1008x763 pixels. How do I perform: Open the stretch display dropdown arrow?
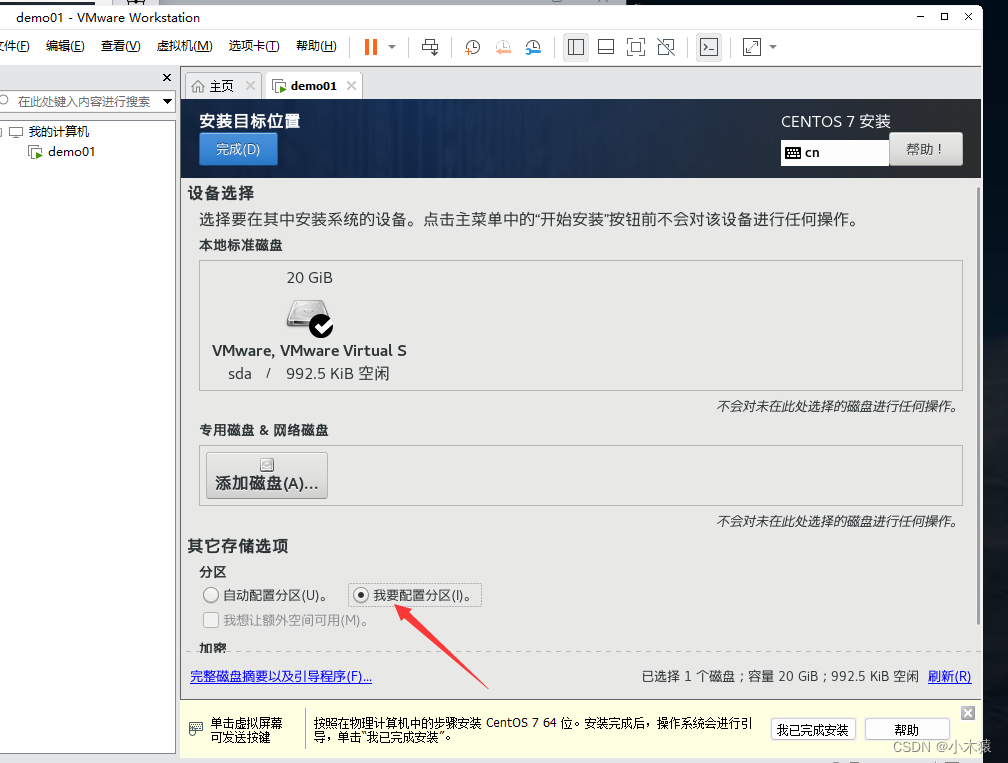click(x=773, y=47)
